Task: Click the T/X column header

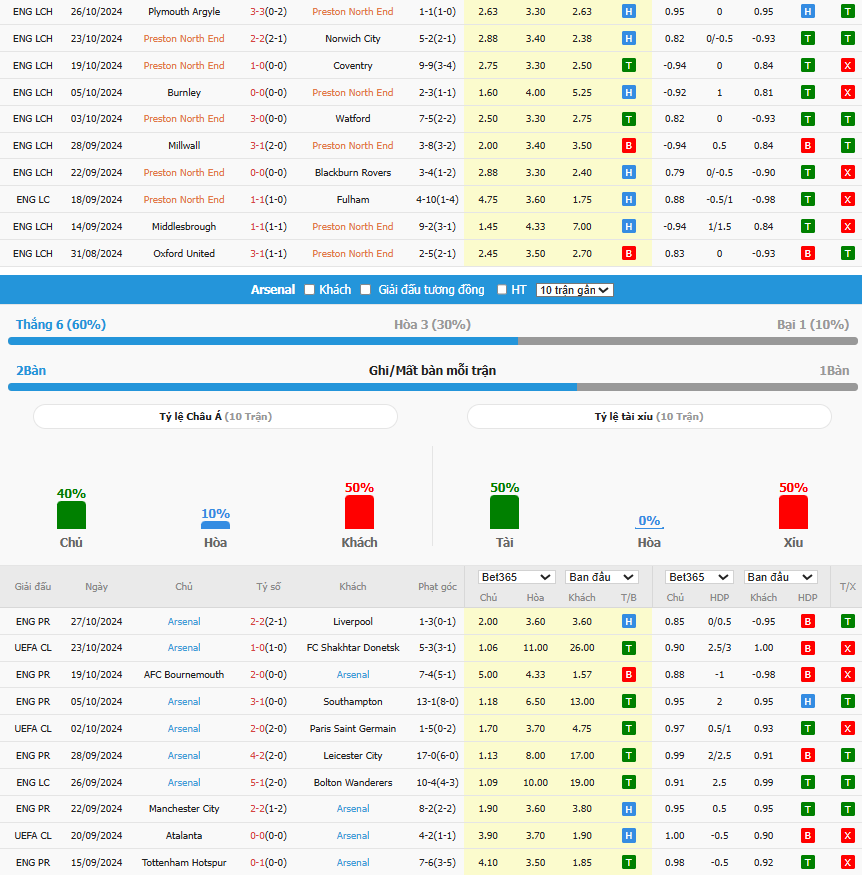Action: (847, 586)
